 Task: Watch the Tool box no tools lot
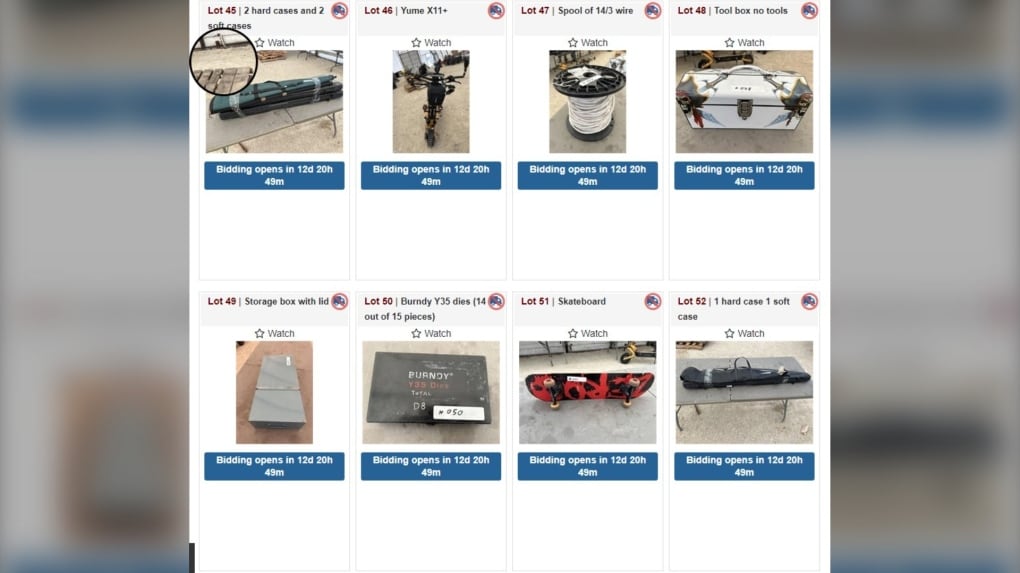(x=744, y=42)
